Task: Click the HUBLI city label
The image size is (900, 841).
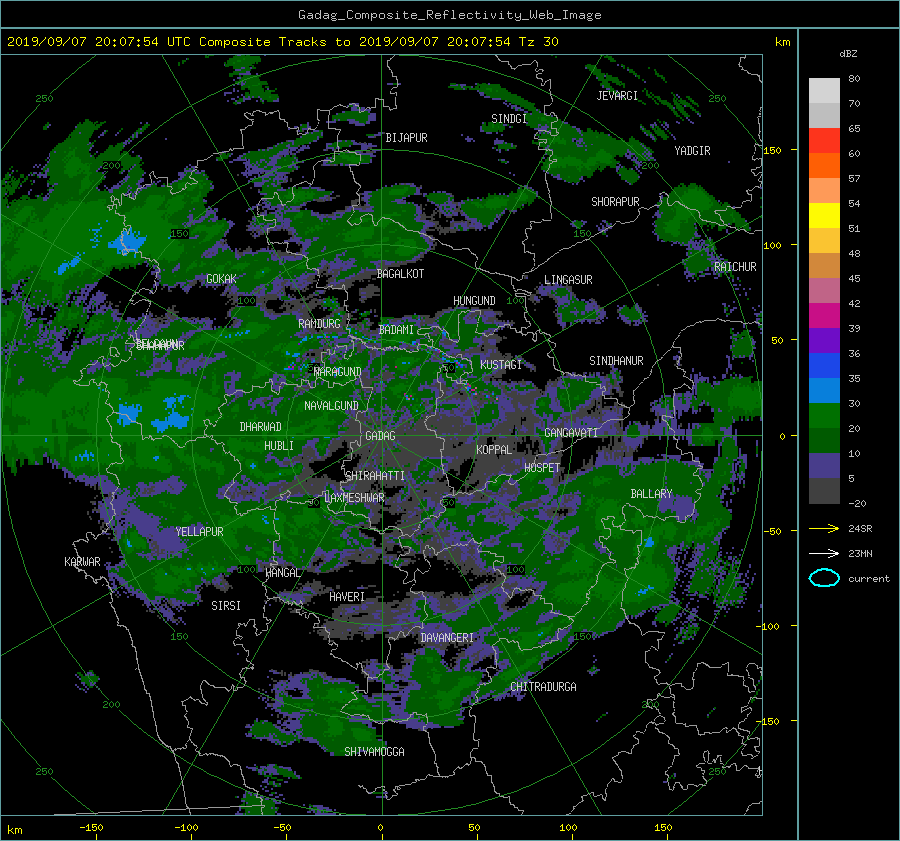Action: pyautogui.click(x=278, y=446)
